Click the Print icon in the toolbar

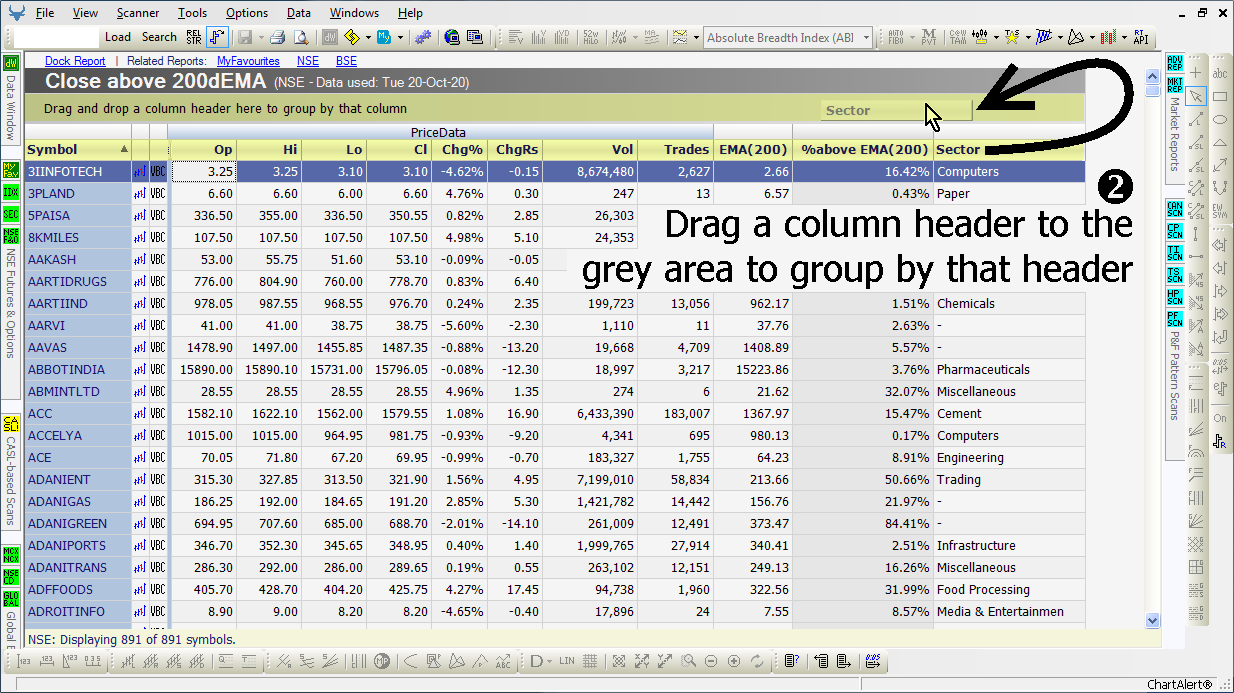(277, 37)
